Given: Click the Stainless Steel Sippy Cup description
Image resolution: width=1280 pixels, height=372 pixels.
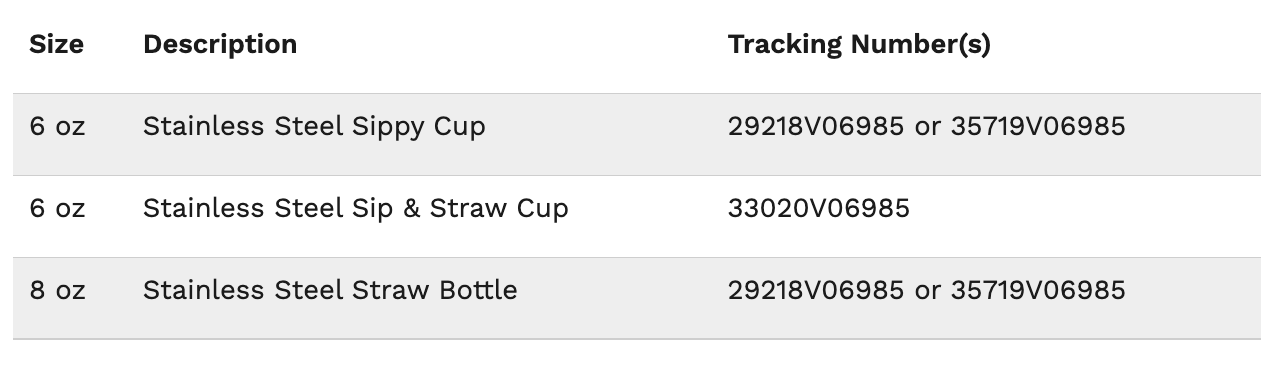Looking at the screenshot, I should 314,127.
